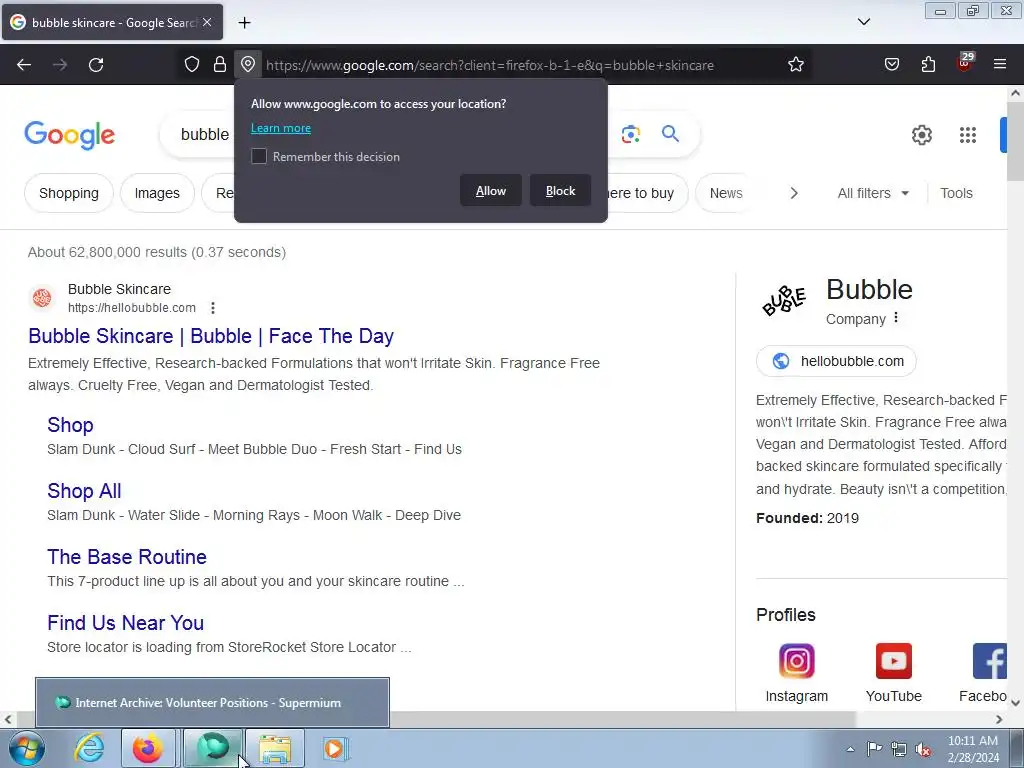Open a new tab with plus button
Screen dimensions: 1024x768
point(244,23)
